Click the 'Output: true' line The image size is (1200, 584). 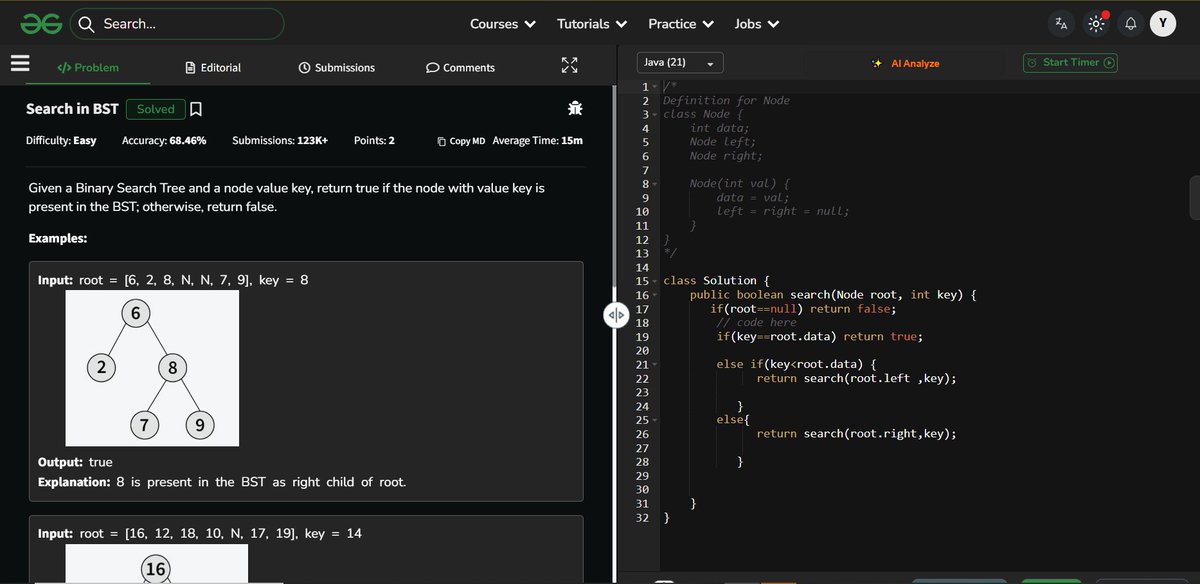click(x=75, y=462)
